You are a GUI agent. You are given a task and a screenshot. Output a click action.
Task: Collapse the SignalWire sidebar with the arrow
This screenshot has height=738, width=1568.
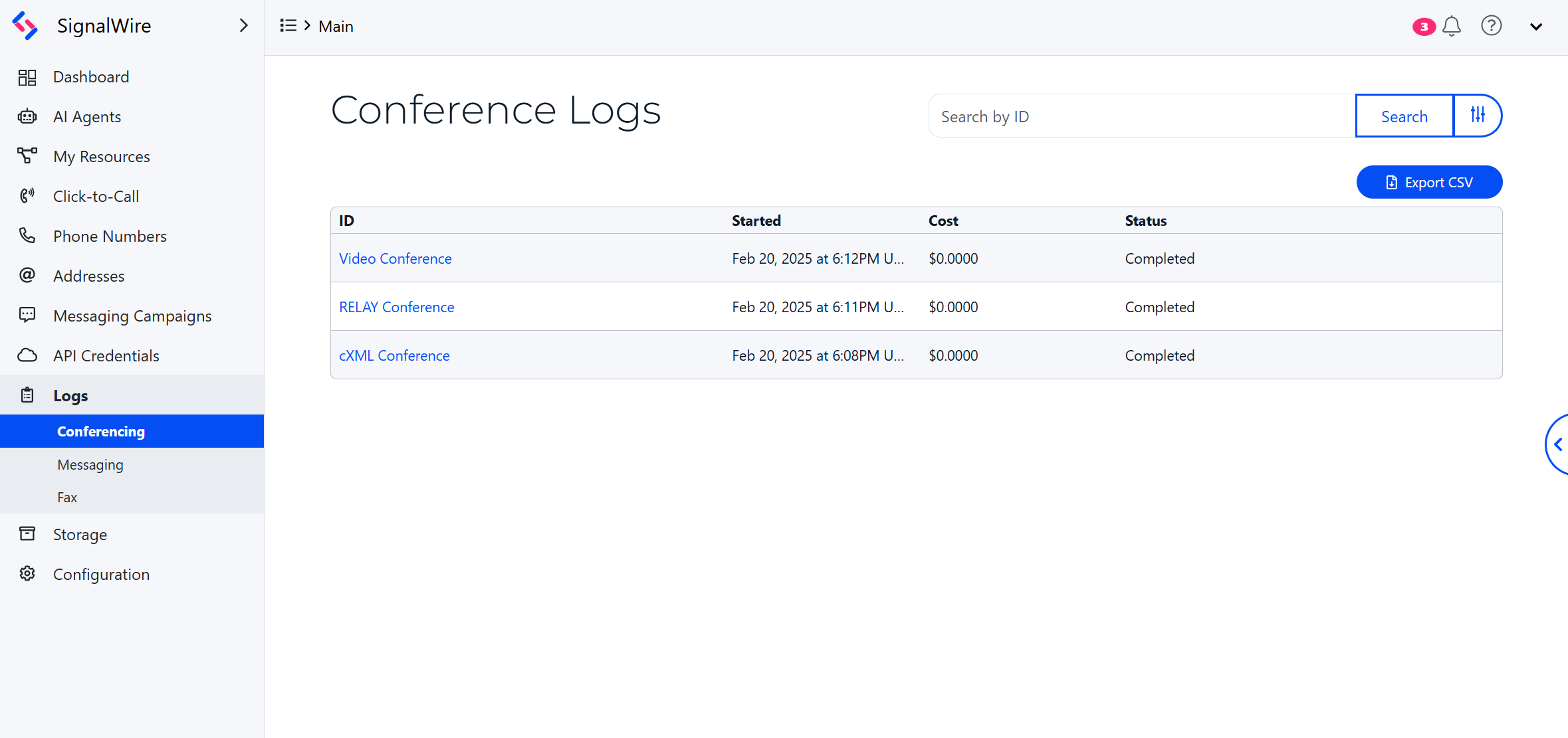(x=243, y=25)
